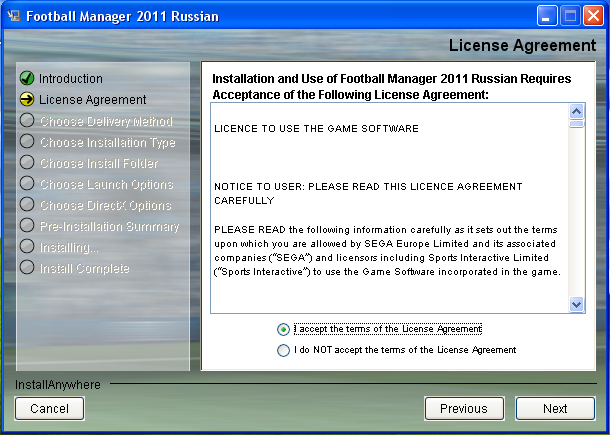Viewport: 610px width, 435px height.
Task: Click the yellow arrow beside License Agreement
Action: (27, 99)
